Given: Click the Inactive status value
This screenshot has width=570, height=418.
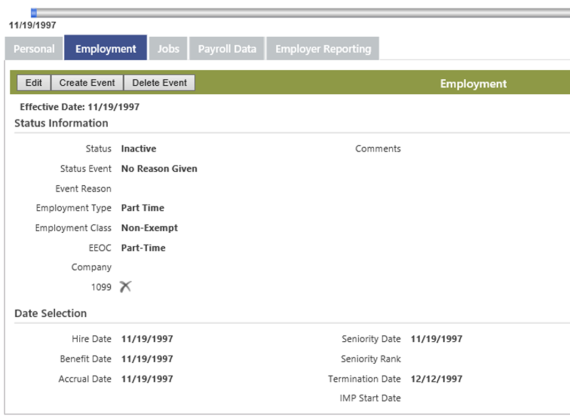Looking at the screenshot, I should 139,149.
